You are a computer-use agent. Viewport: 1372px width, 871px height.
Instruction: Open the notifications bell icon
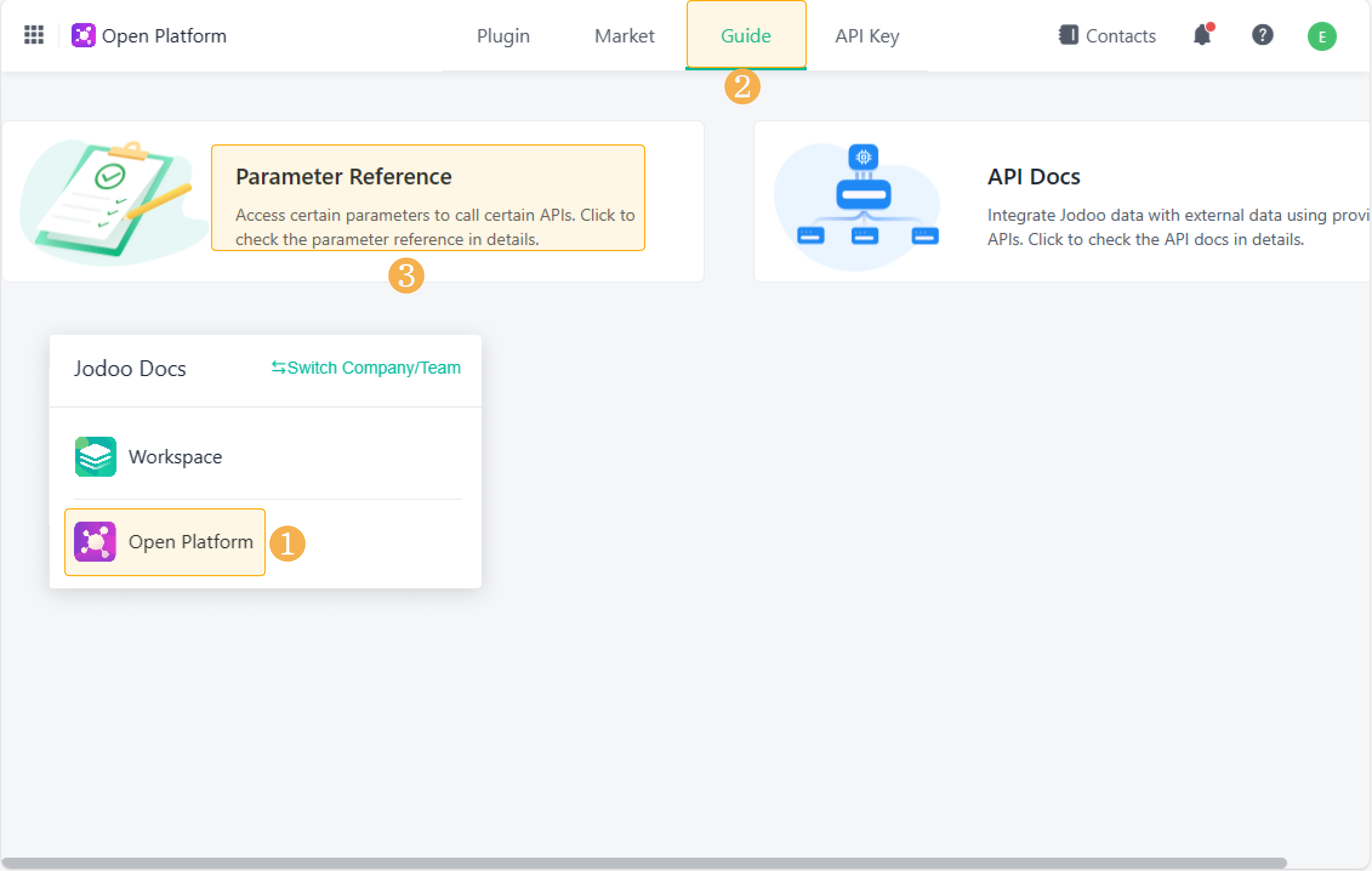pos(1202,35)
